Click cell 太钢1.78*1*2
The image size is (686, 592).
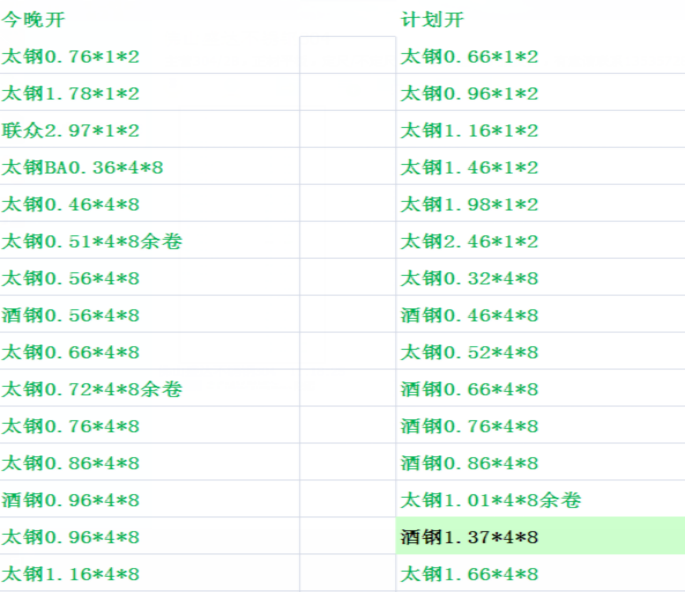(150, 92)
